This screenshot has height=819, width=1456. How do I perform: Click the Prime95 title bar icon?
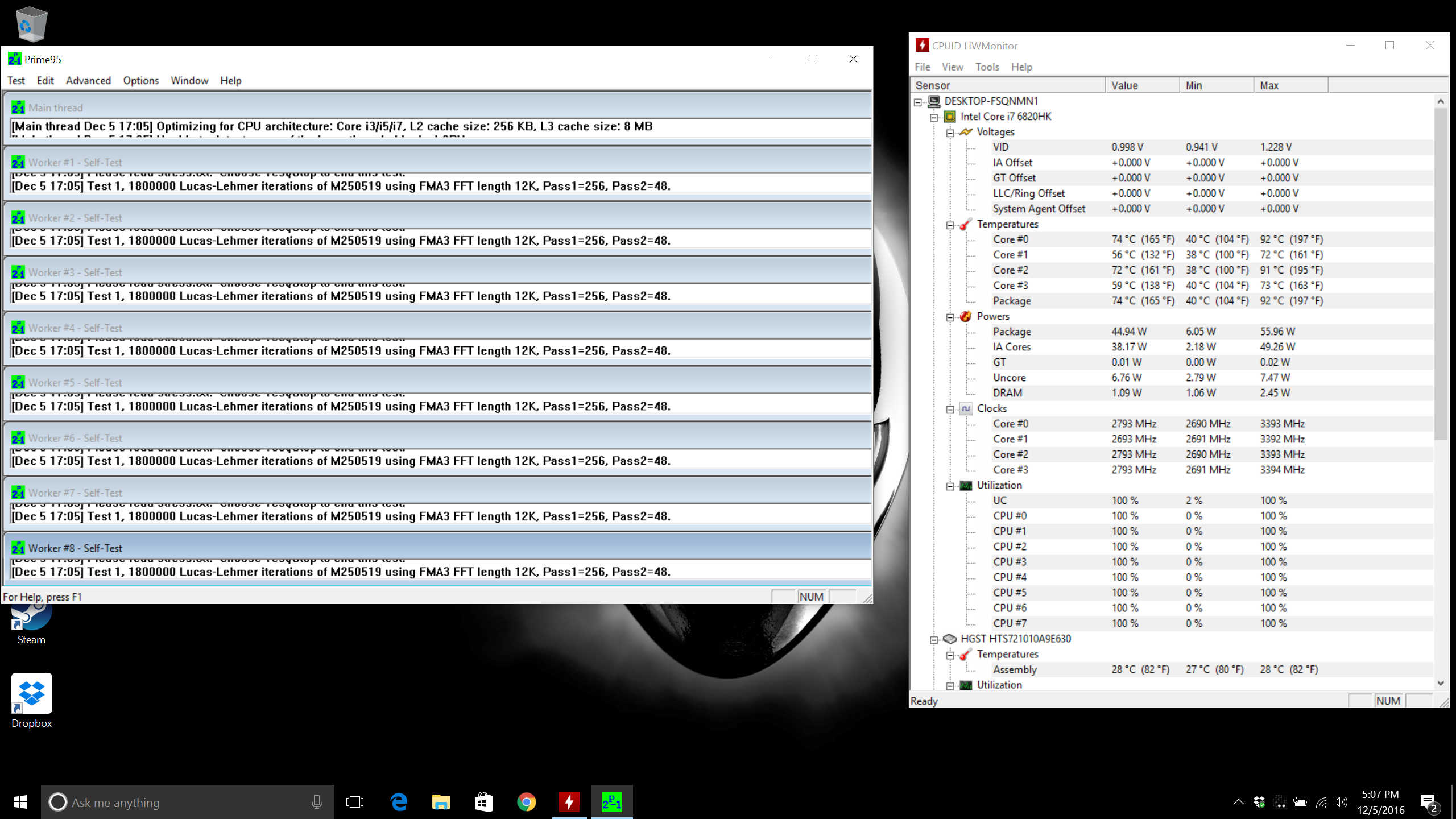coord(15,59)
